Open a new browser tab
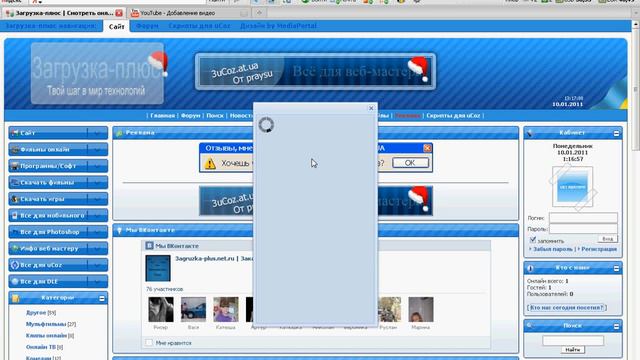The height and width of the screenshot is (360, 640). pos(259,13)
